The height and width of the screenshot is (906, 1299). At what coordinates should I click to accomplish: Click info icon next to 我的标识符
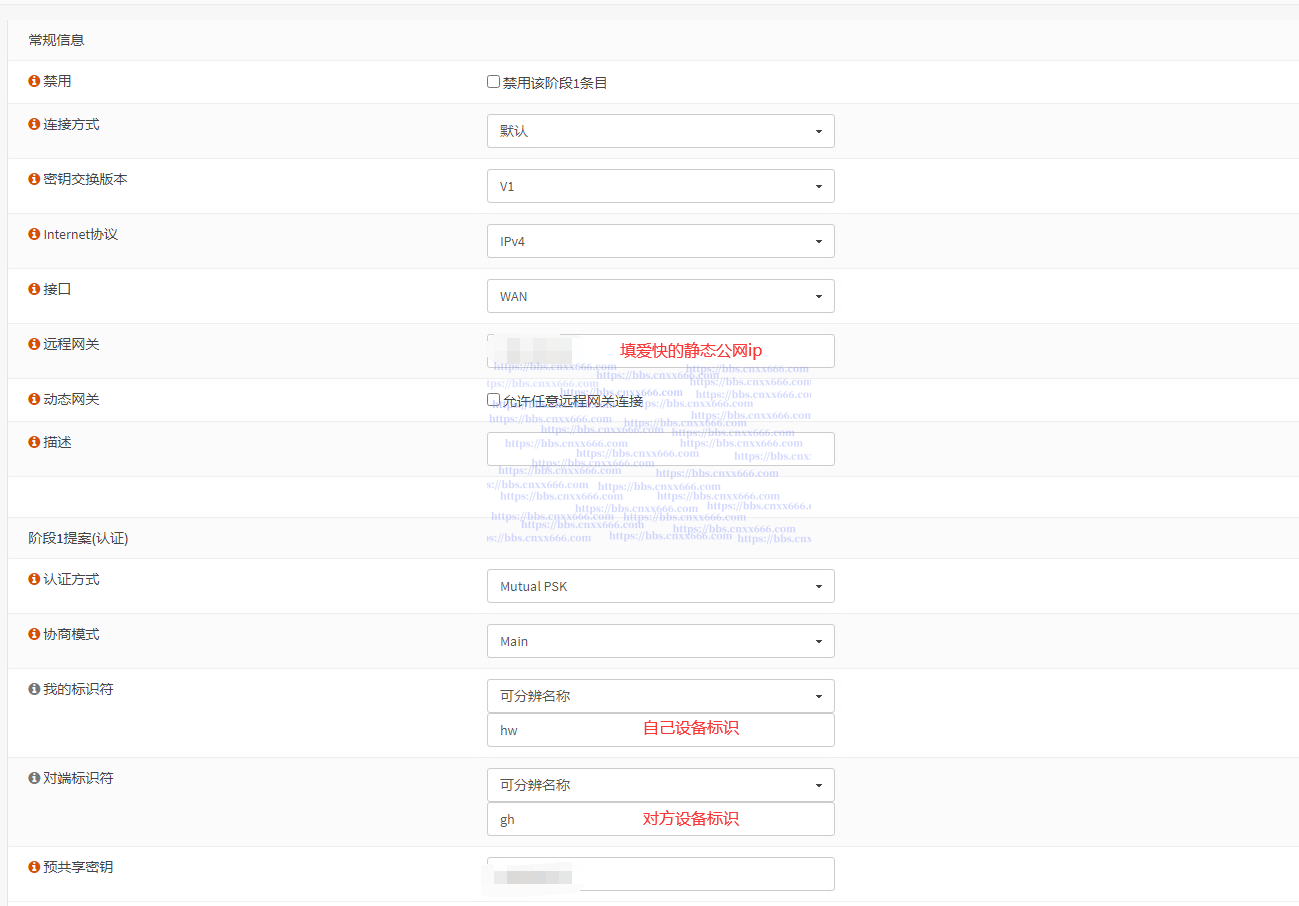pyautogui.click(x=34, y=690)
